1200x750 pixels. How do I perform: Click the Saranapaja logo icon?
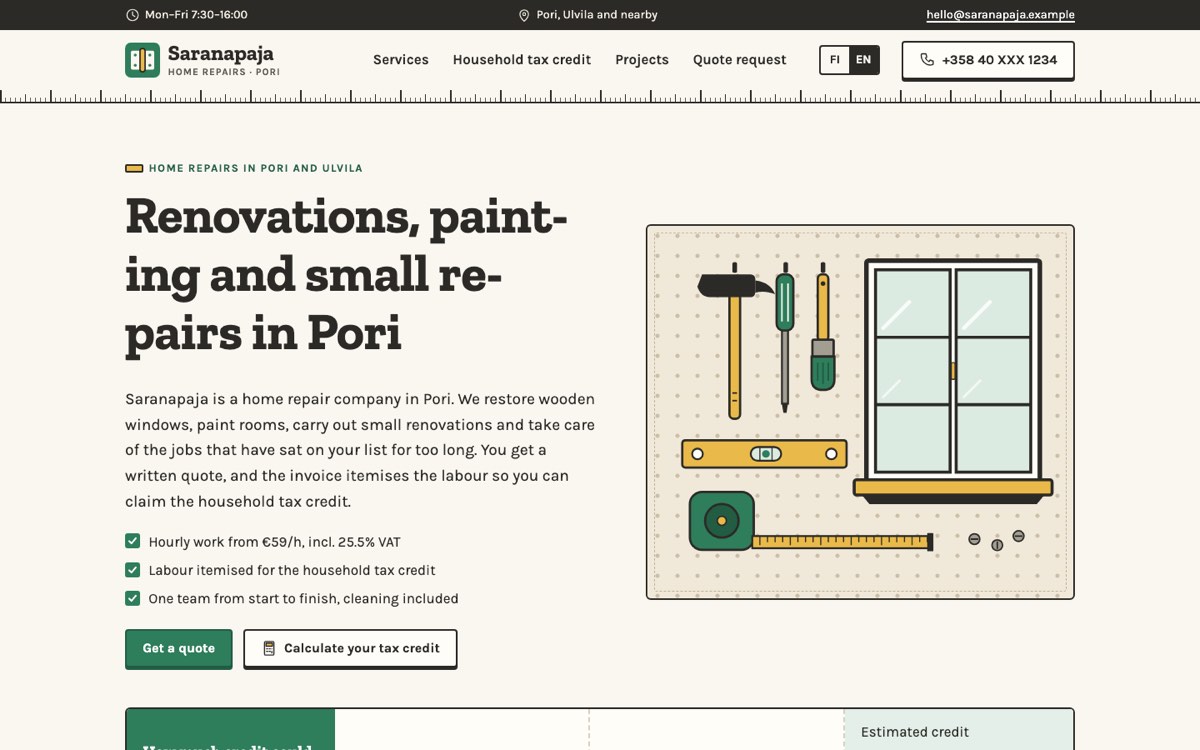coord(142,60)
